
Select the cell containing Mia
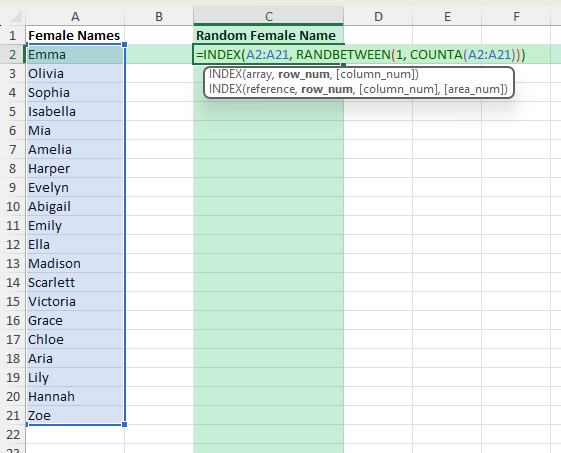point(75,130)
